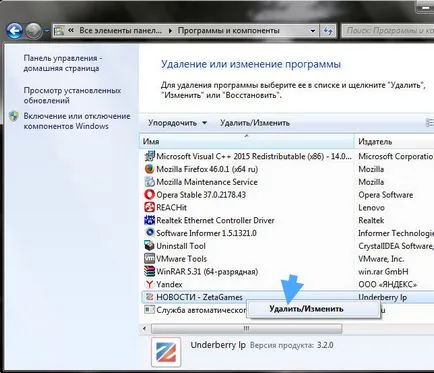Viewport: 434px width, 373px height.
Task: Open the 'Упорядочить' dropdown menu
Action: tap(177, 123)
